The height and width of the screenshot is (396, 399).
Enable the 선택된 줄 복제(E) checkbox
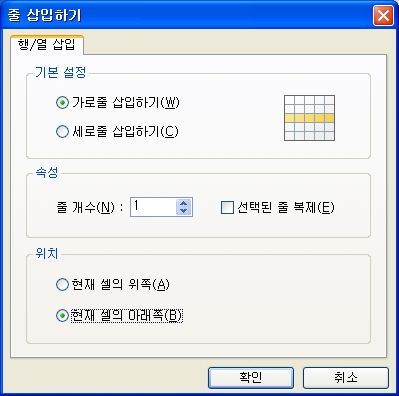click(227, 207)
